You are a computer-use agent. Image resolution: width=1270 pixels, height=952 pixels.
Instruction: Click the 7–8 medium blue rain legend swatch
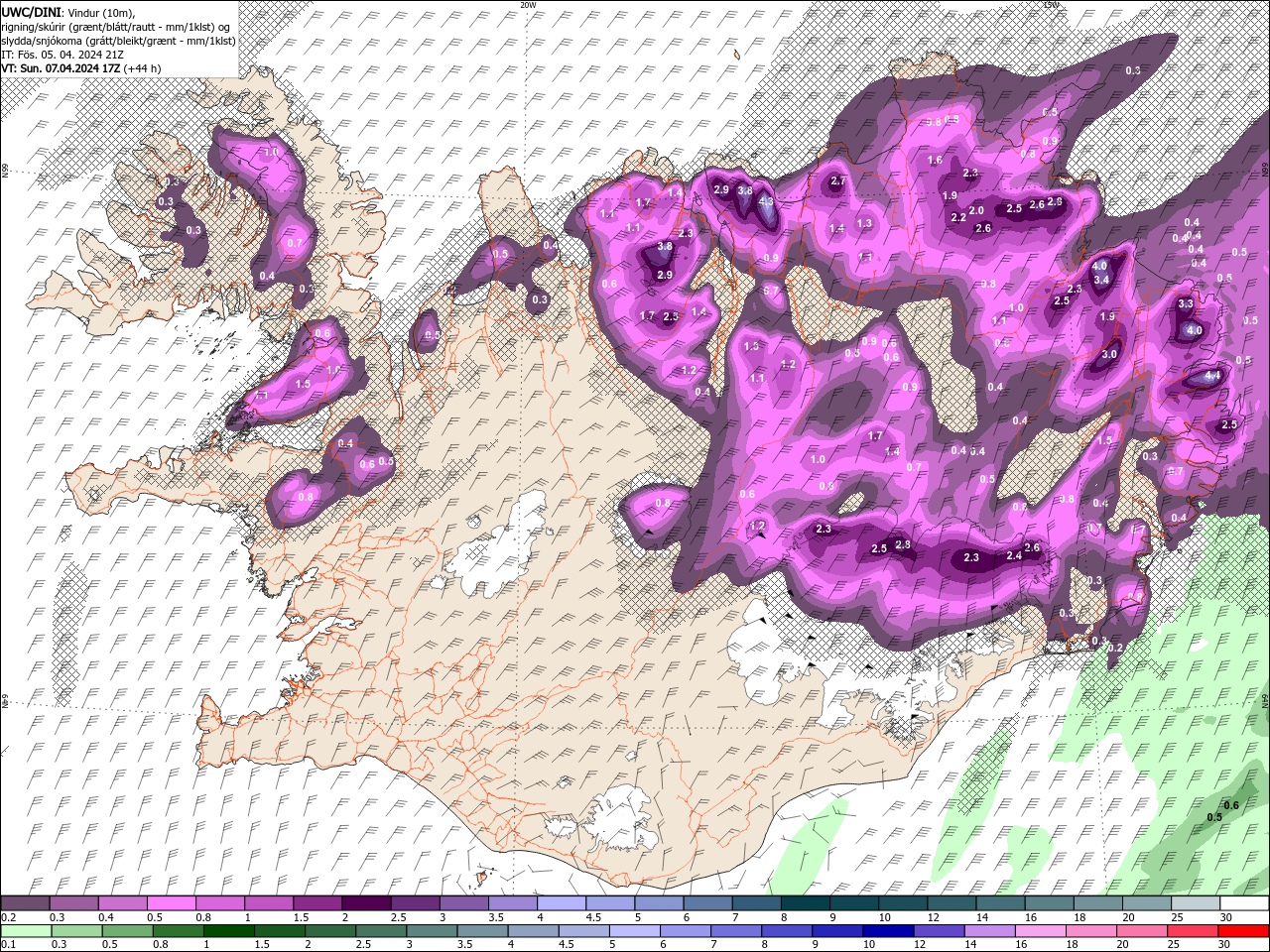point(736,931)
